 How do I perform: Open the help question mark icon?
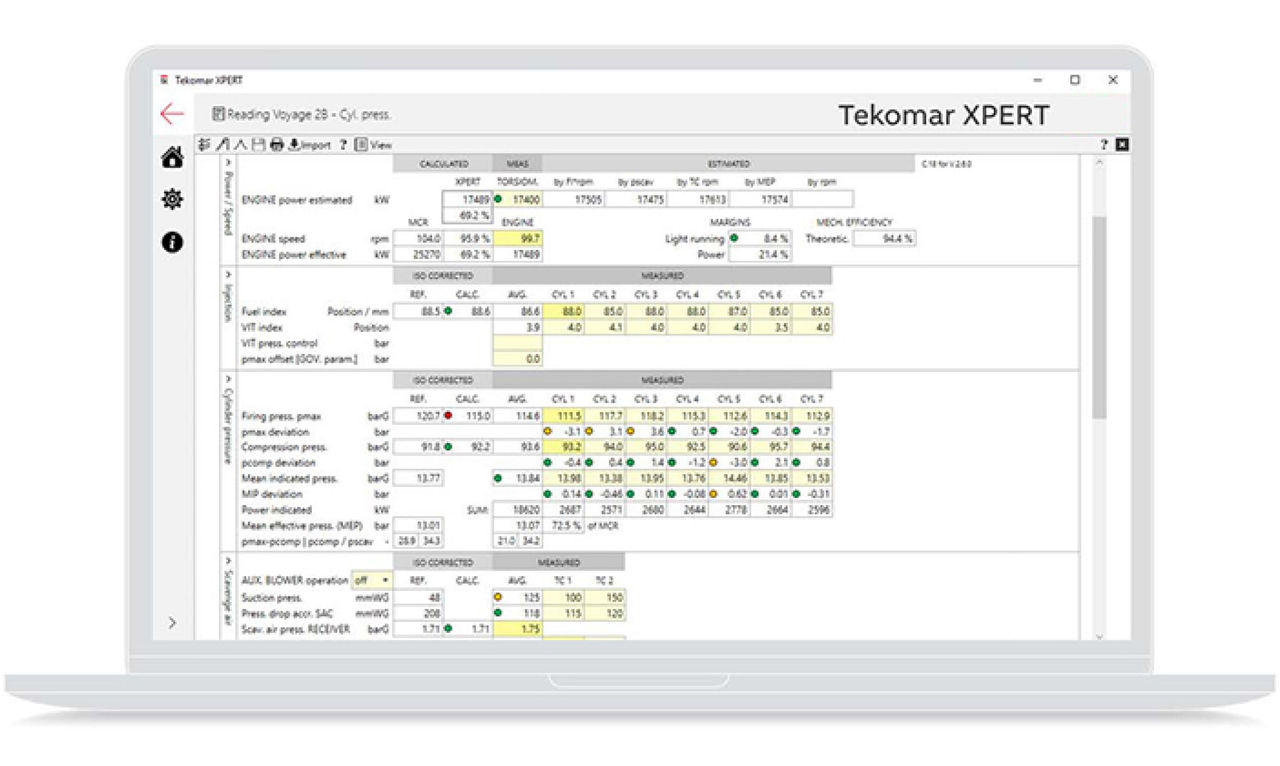(x=344, y=145)
